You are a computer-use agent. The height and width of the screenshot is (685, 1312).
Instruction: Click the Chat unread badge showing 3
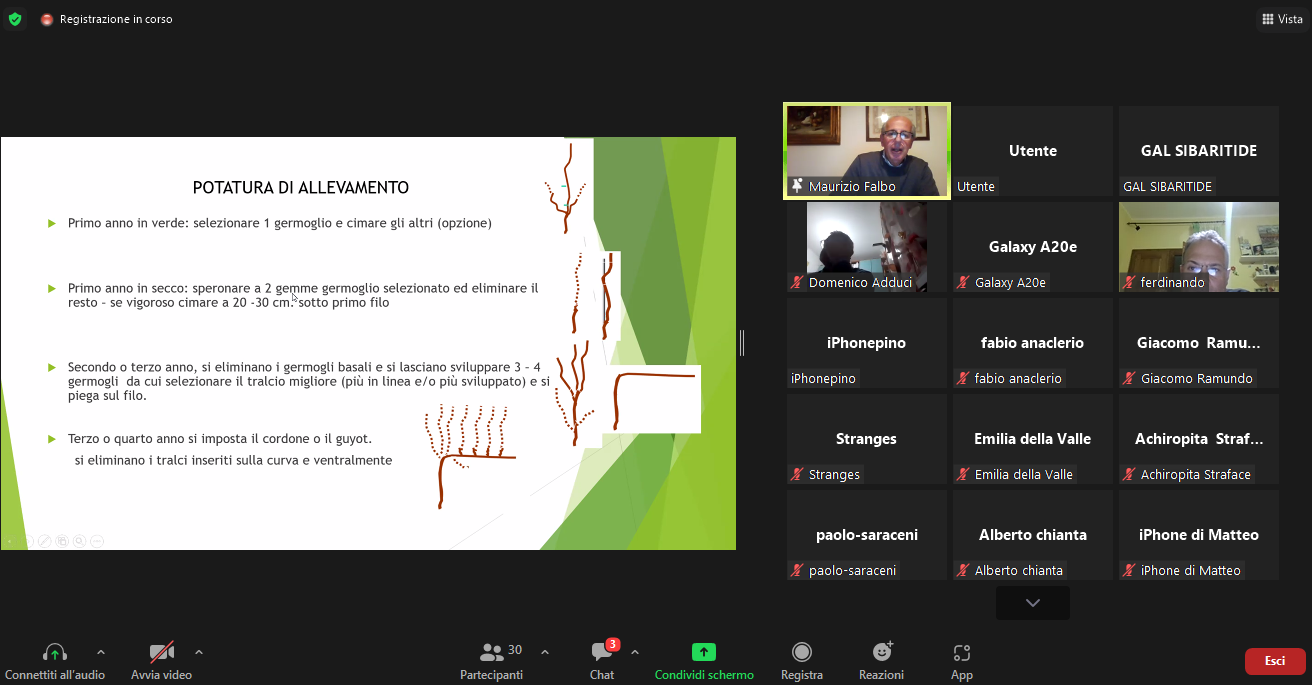(613, 644)
